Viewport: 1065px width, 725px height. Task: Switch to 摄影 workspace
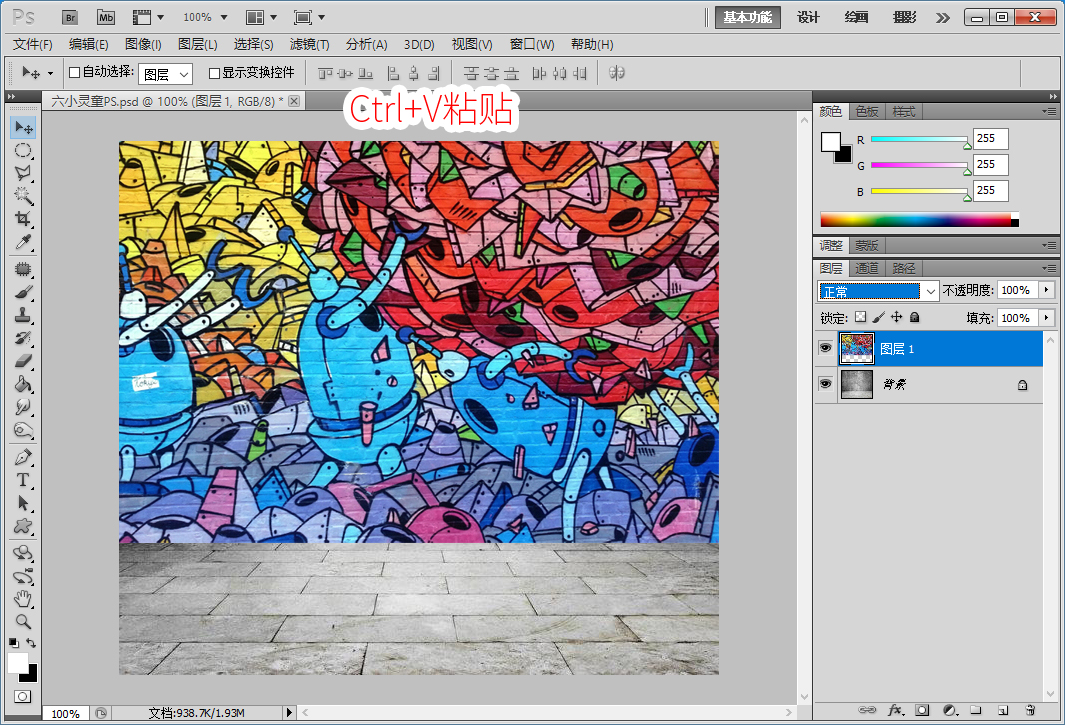pos(905,18)
